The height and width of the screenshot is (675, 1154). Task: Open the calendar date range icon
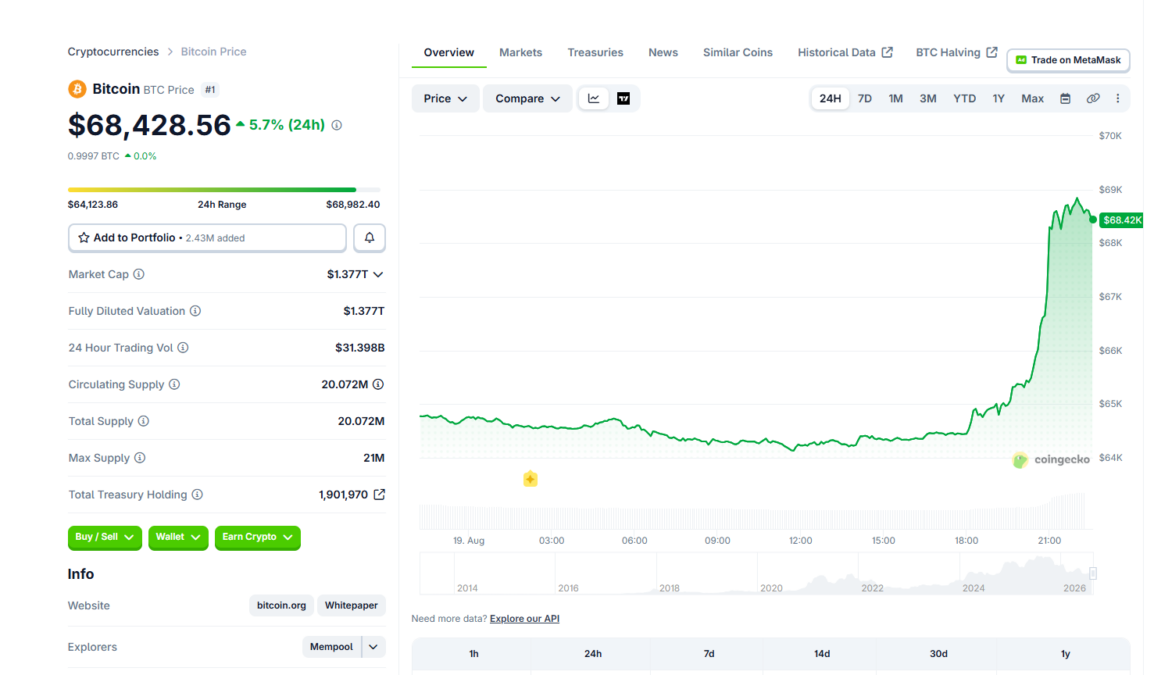pyautogui.click(x=1065, y=99)
